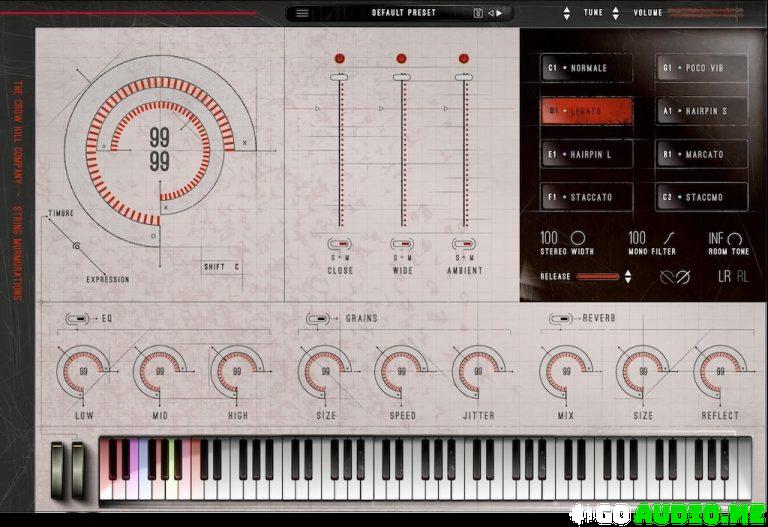Click the stepper arrows right of Tune

pos(616,13)
